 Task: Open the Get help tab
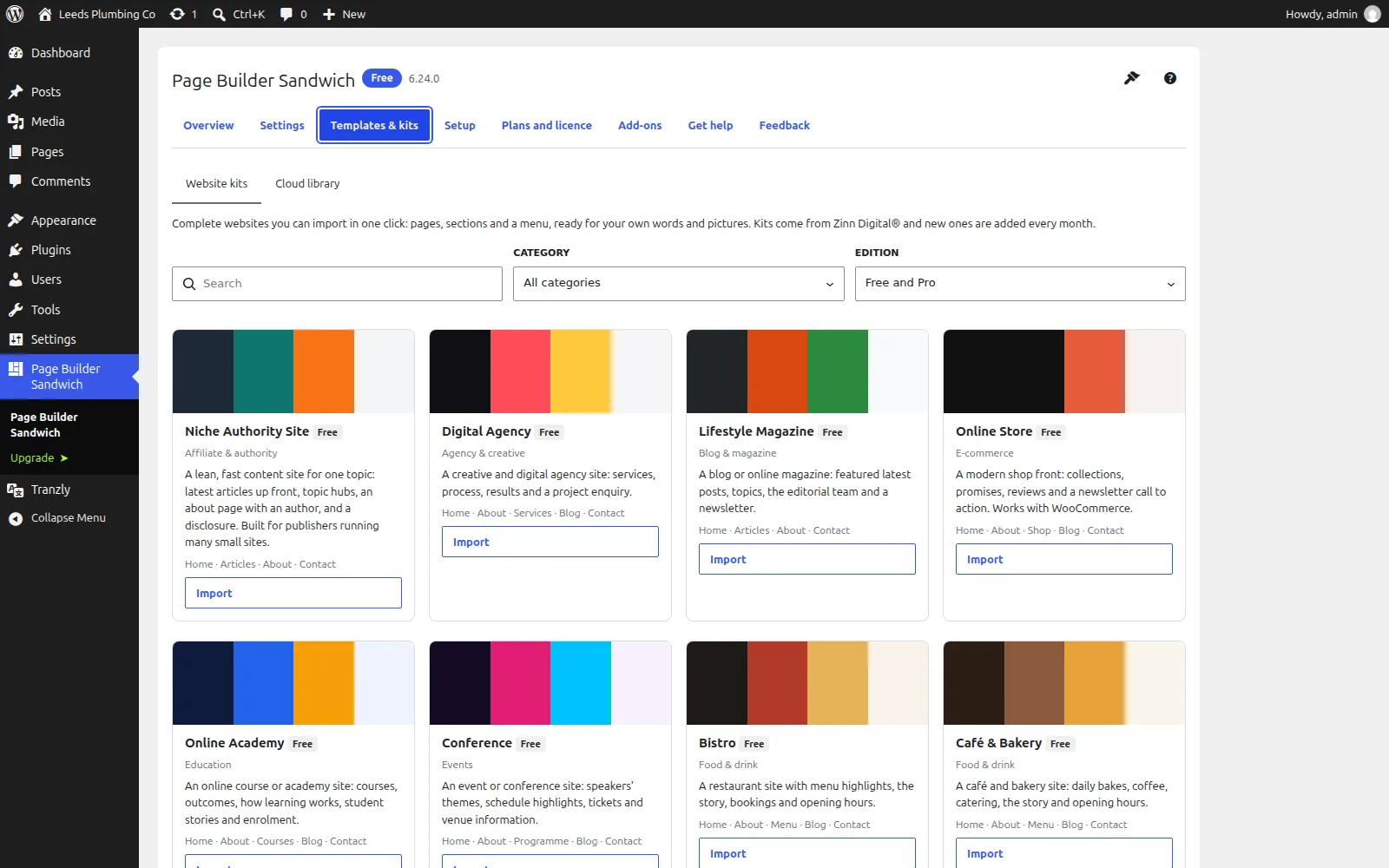coord(710,126)
